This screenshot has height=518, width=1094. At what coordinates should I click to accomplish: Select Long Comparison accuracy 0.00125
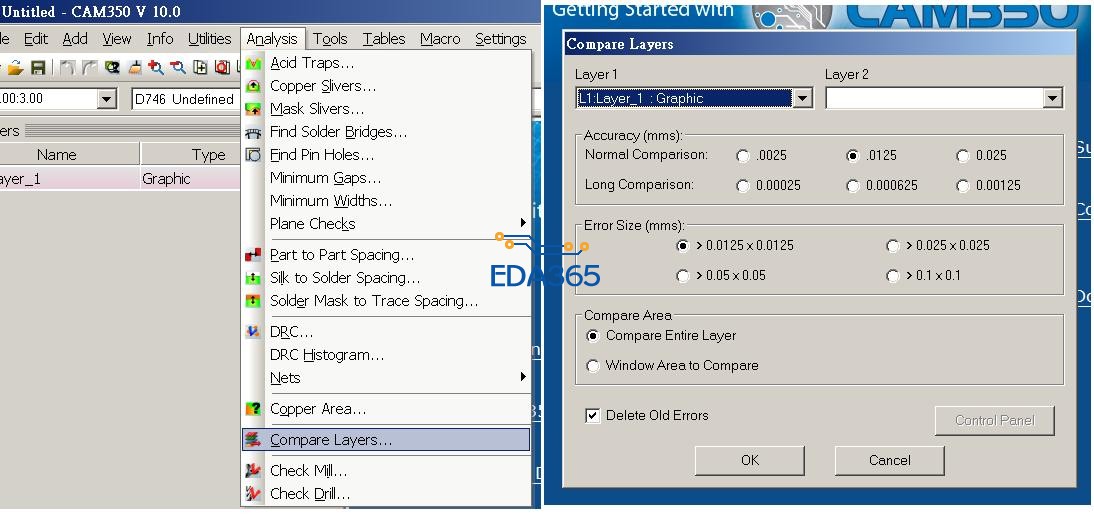(x=964, y=186)
